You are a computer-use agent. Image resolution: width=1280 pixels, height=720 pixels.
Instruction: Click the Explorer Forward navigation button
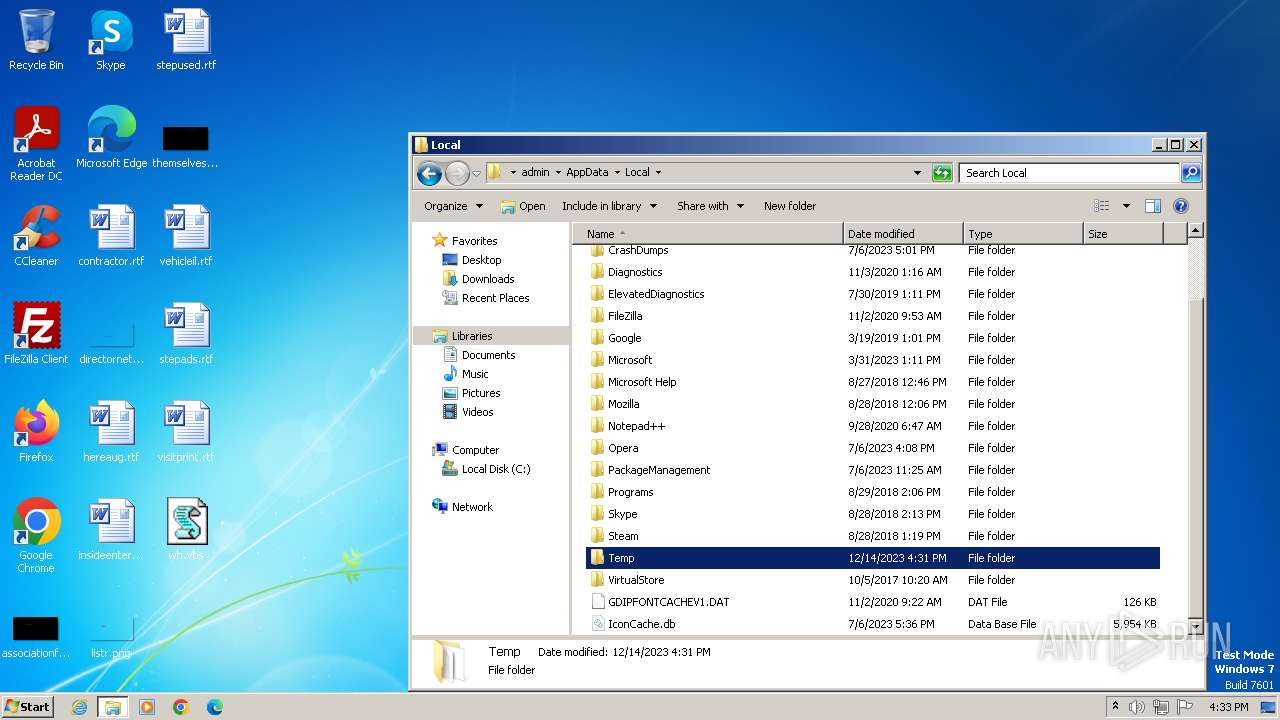point(457,173)
